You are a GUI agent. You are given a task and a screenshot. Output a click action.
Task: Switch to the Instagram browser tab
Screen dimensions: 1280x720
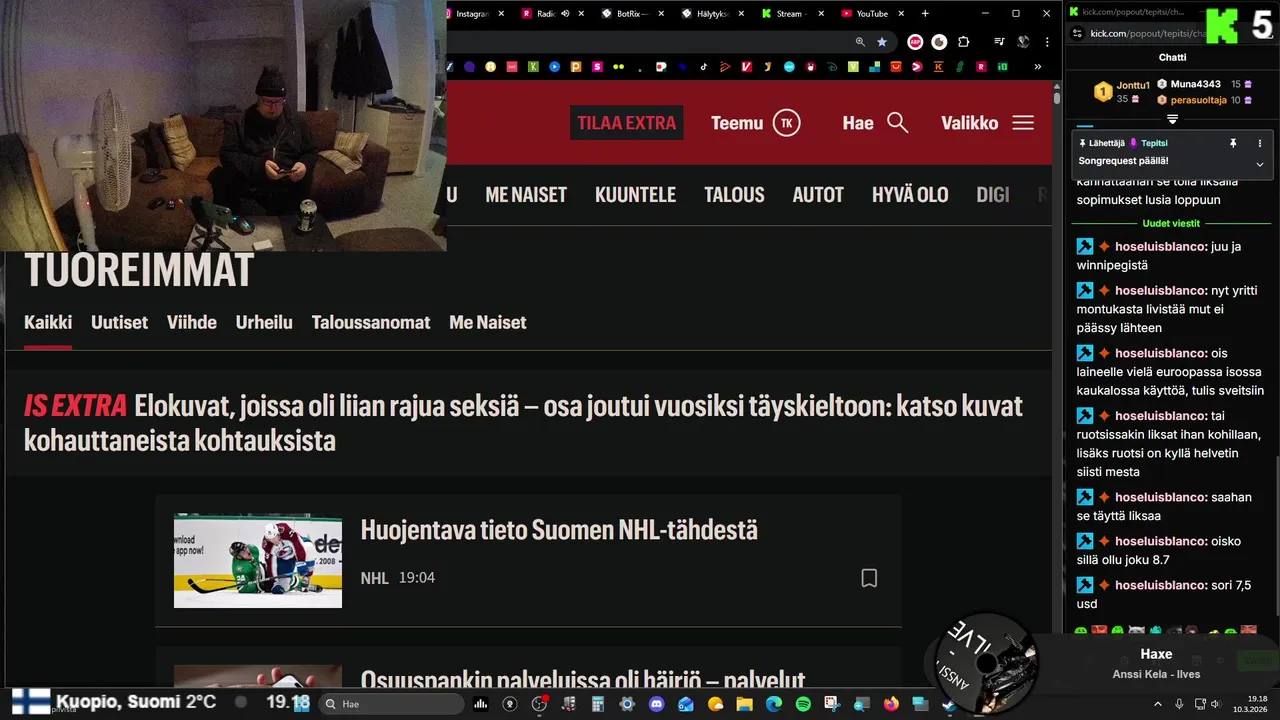point(470,14)
